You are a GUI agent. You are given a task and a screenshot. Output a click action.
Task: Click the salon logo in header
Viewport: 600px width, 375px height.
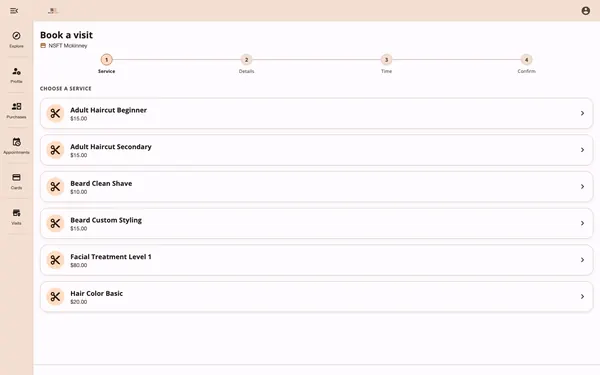coord(53,11)
